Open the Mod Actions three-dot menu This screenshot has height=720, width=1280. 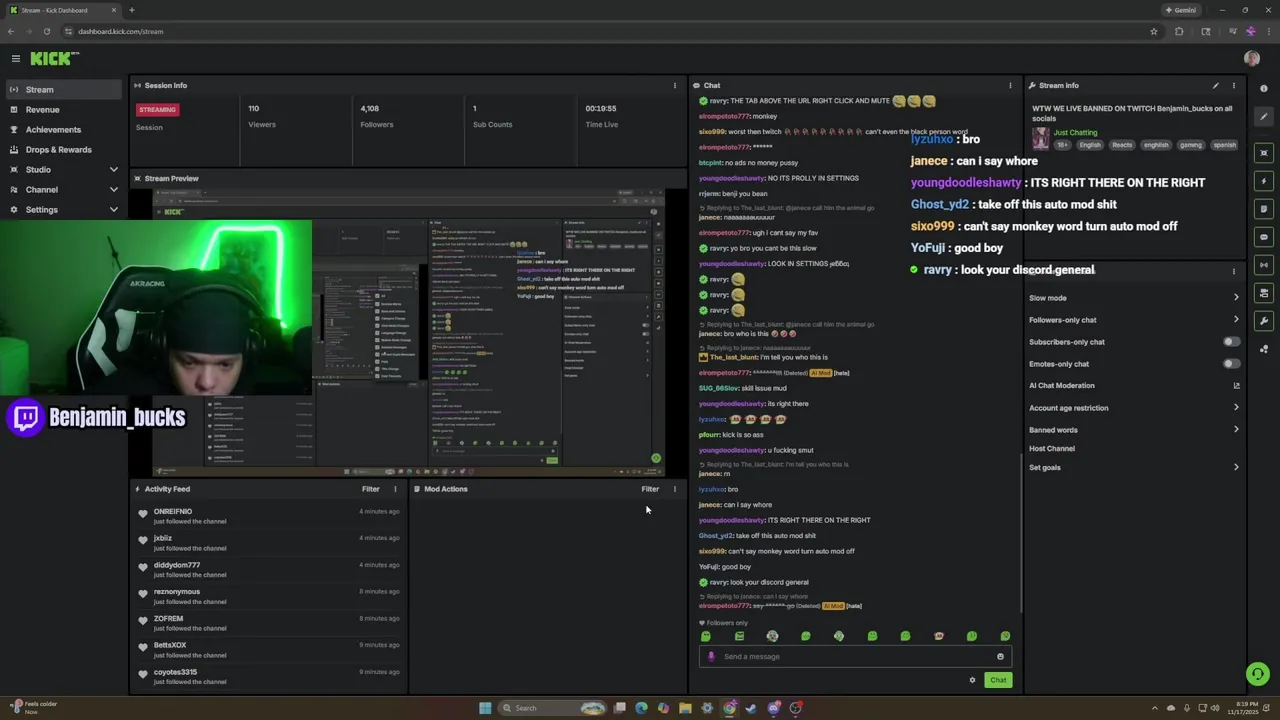tap(674, 489)
